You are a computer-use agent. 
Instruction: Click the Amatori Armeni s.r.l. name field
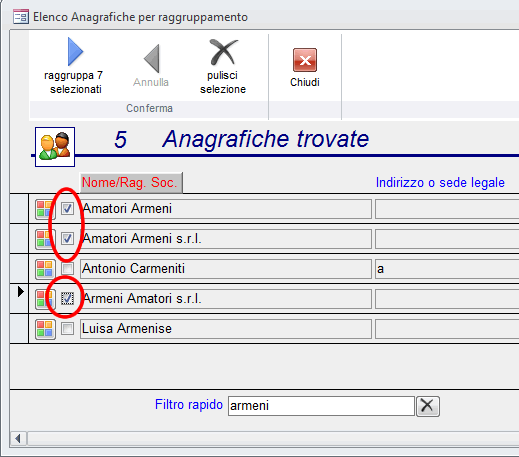click(x=226, y=239)
